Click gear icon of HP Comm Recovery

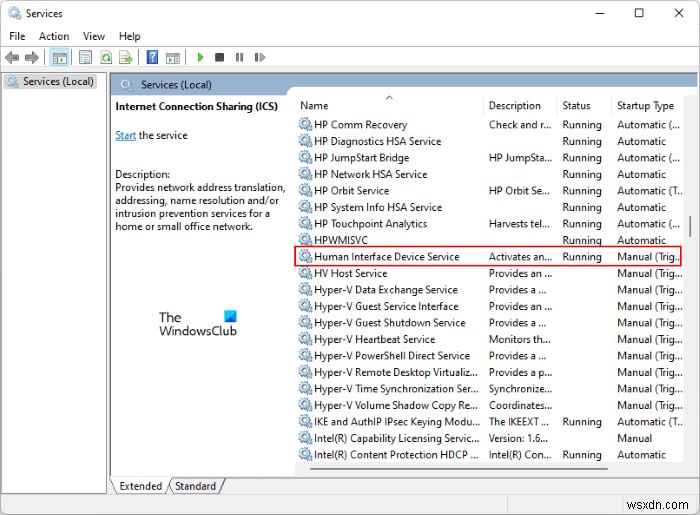pyautogui.click(x=305, y=124)
